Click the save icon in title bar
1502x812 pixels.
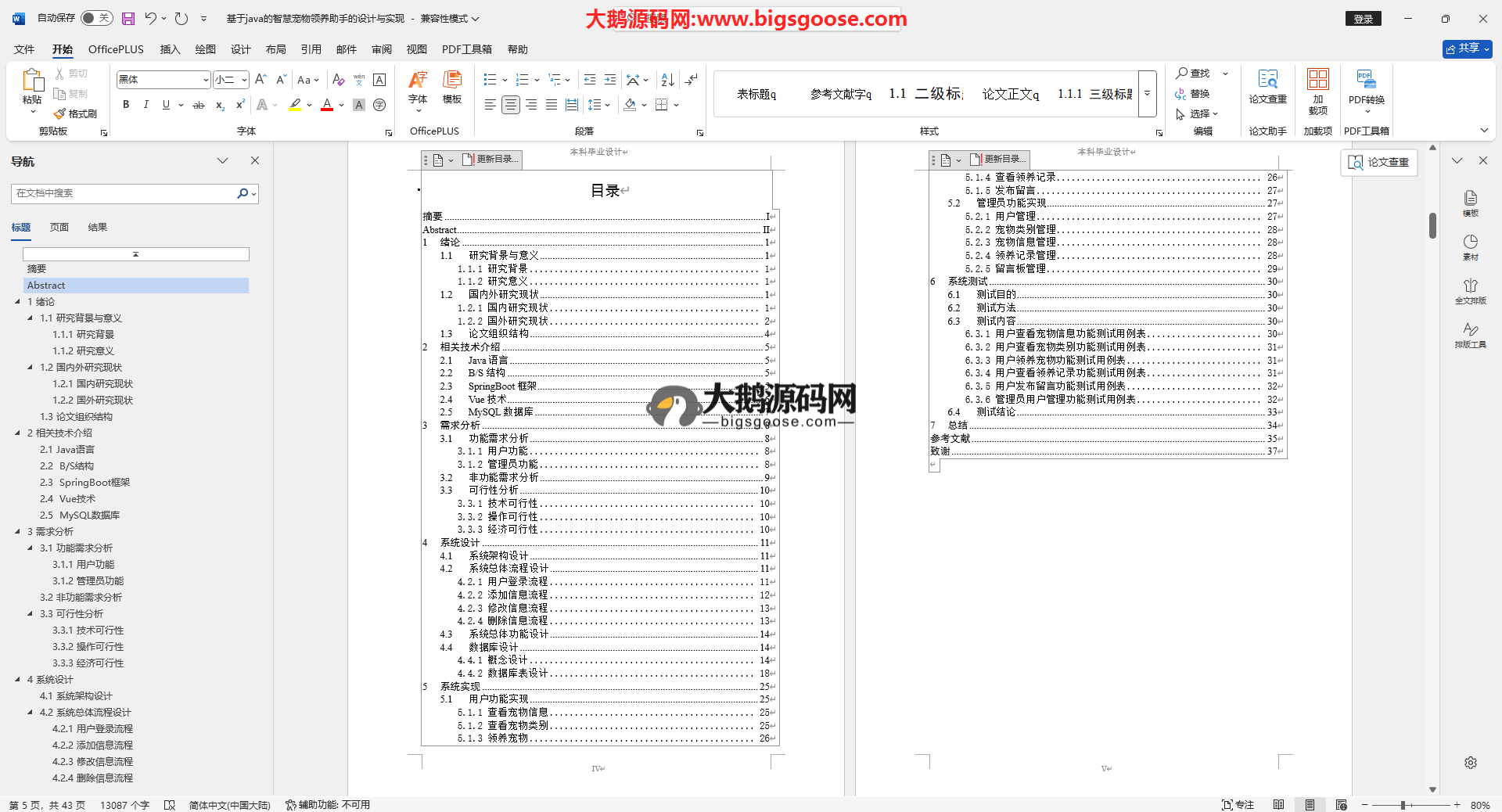128,18
